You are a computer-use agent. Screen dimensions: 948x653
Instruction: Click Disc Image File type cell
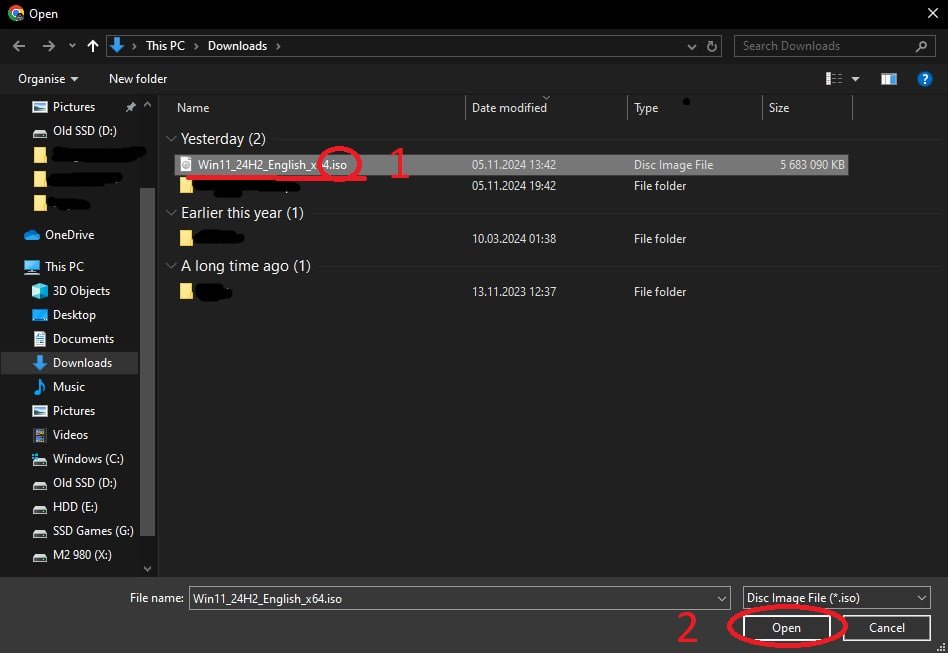point(673,164)
